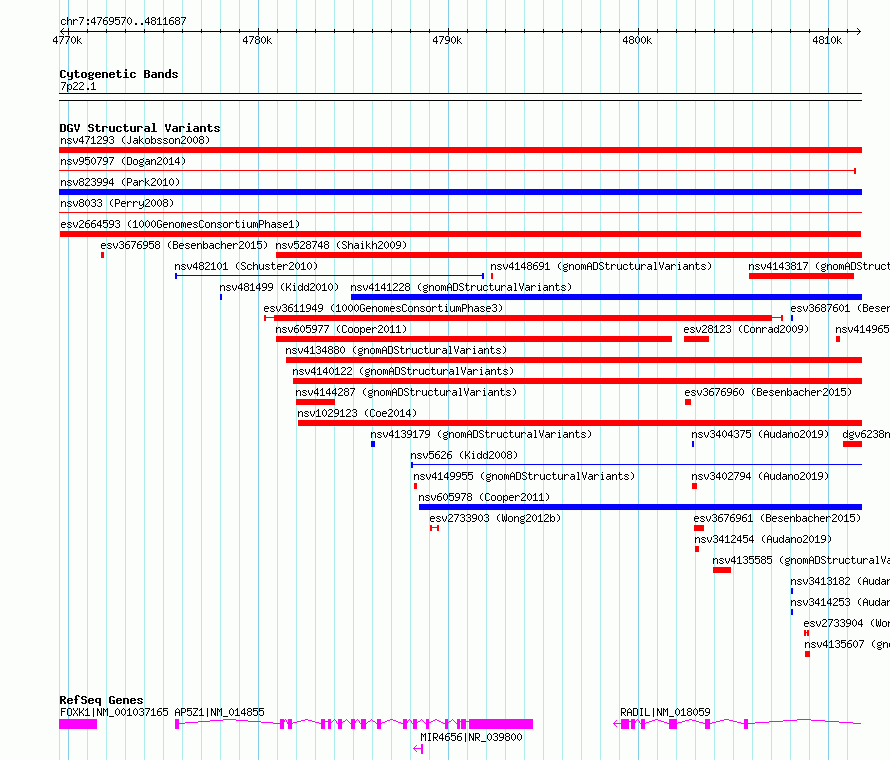
Task: Click nsv4149955 (gnomADStructuralVariants) label
Action: click(x=524, y=476)
